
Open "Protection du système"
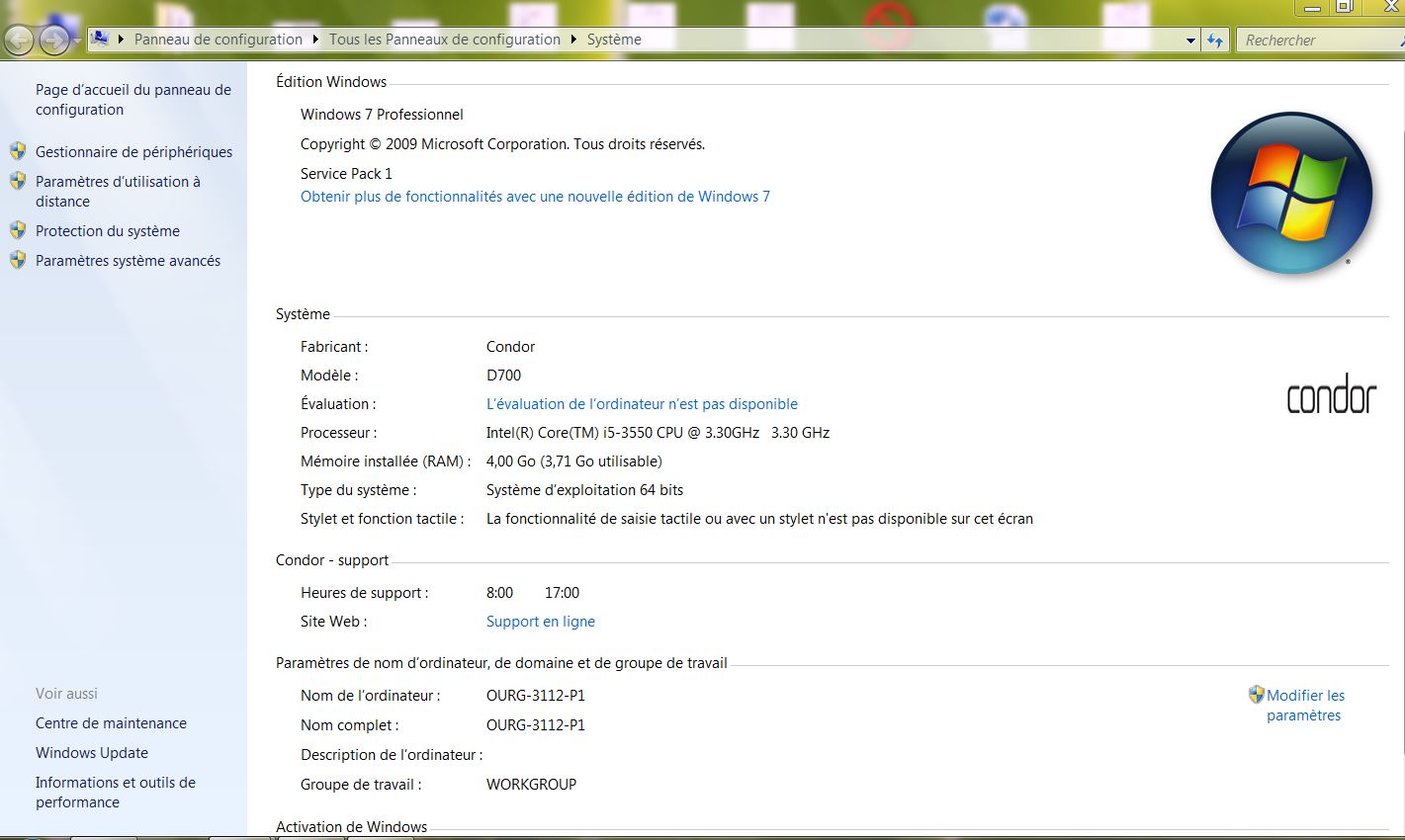coord(108,231)
